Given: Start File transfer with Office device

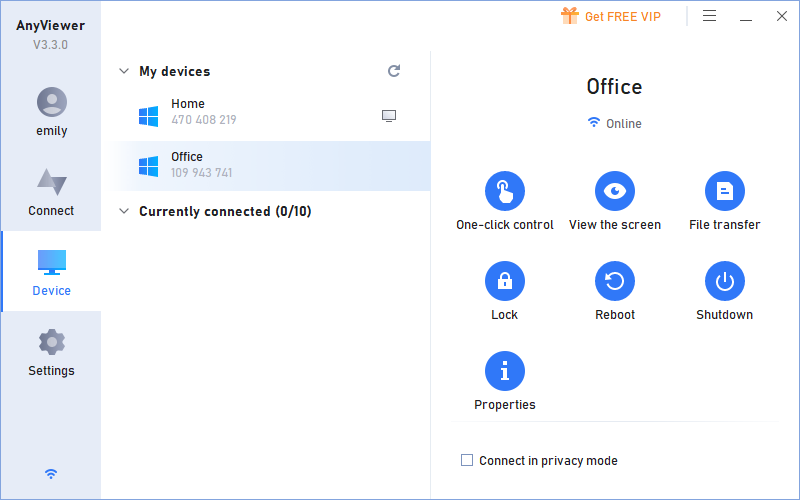Looking at the screenshot, I should [725, 191].
